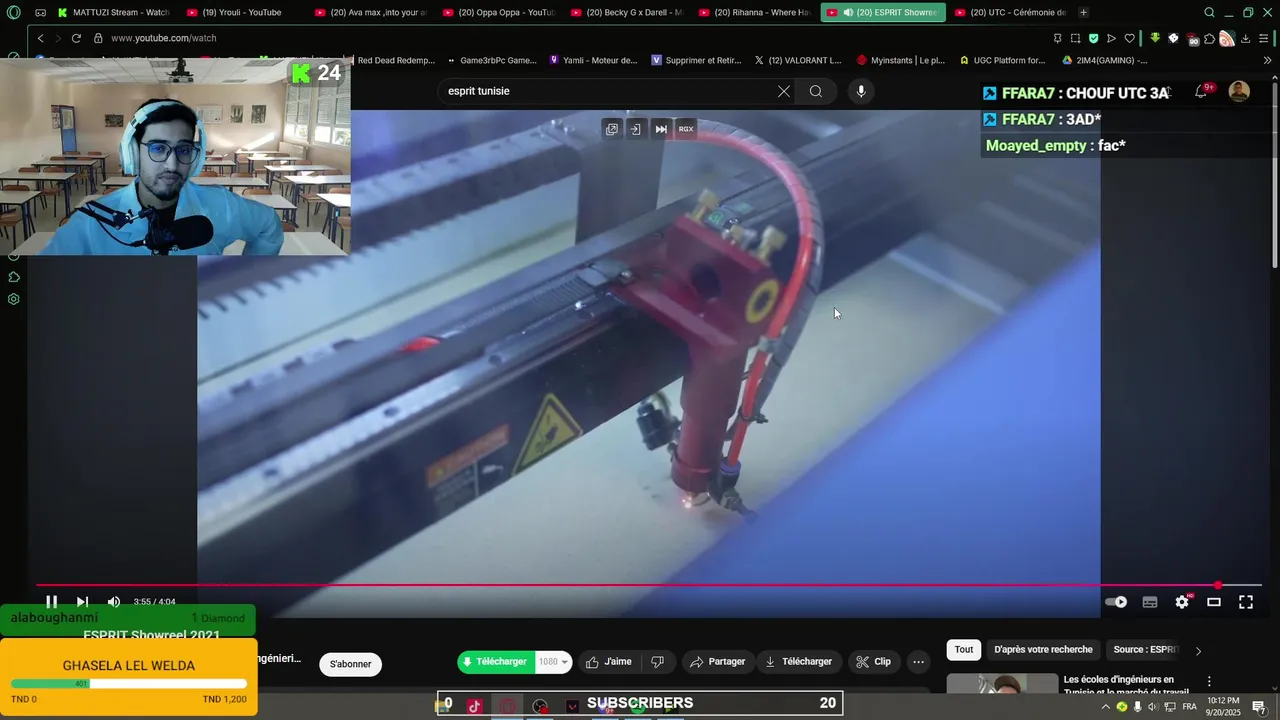Switch to the Yrouli - YouTube tab

(x=241, y=13)
